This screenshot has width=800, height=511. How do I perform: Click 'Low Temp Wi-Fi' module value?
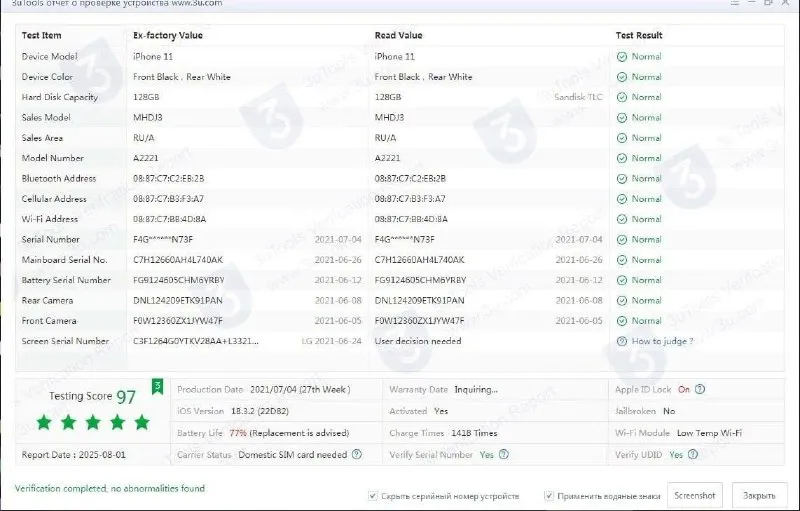pos(709,433)
